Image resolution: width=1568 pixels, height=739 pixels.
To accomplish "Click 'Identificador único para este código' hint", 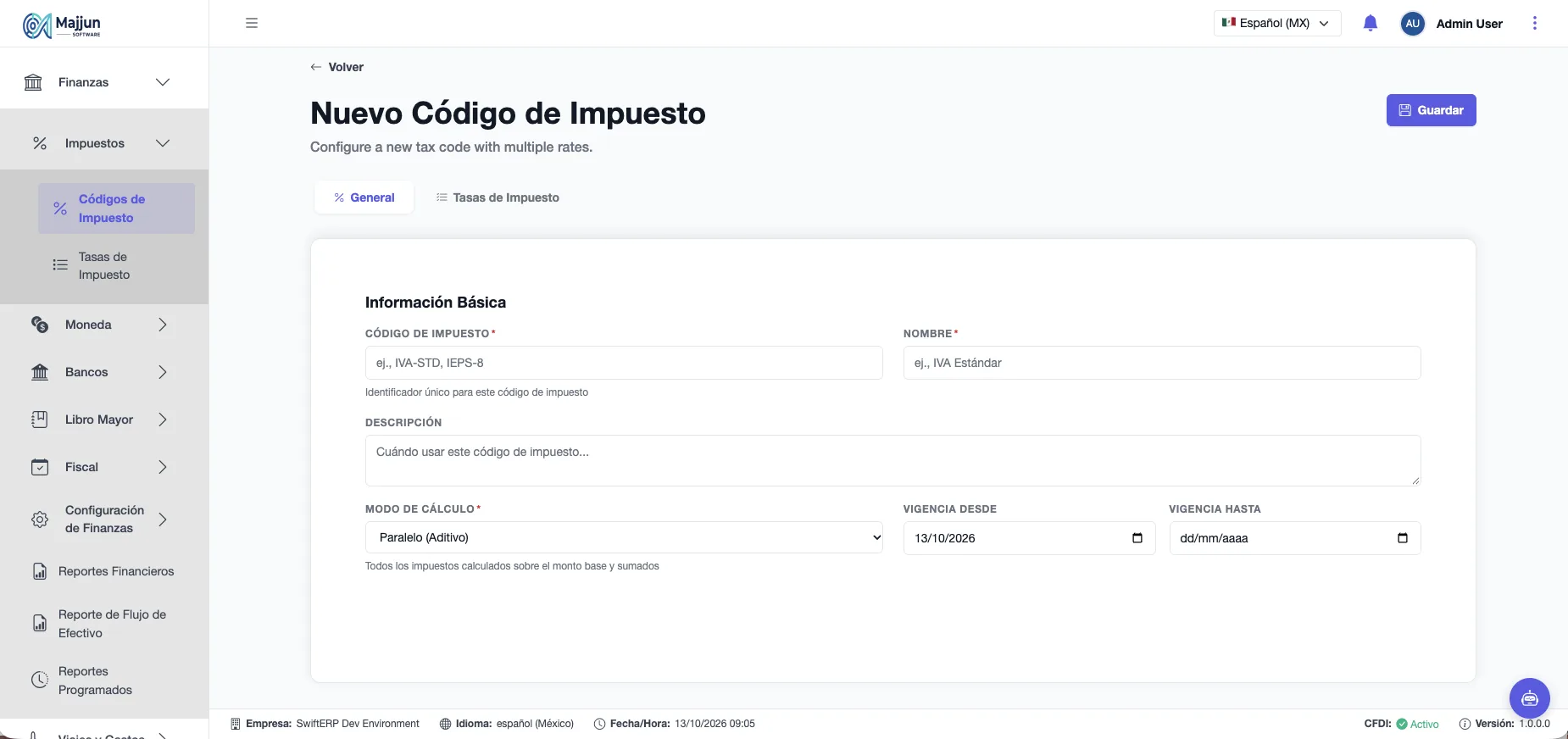I will [476, 392].
